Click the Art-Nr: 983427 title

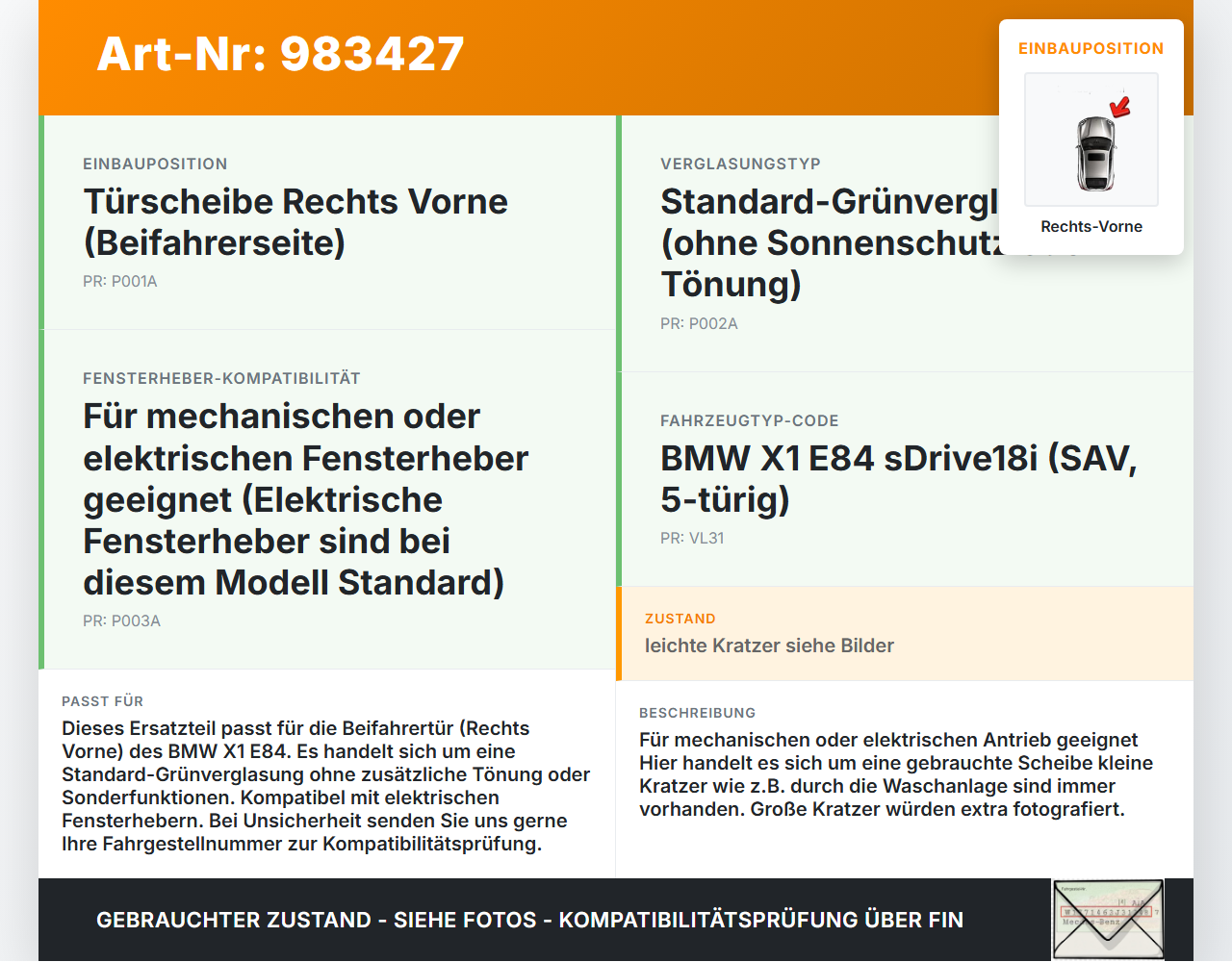280,54
